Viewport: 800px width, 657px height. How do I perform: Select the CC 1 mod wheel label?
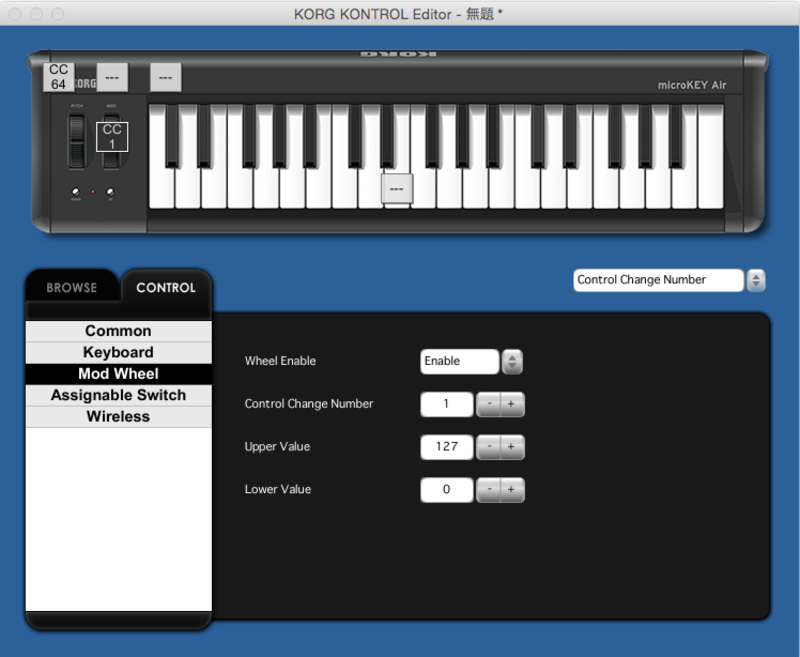112,137
